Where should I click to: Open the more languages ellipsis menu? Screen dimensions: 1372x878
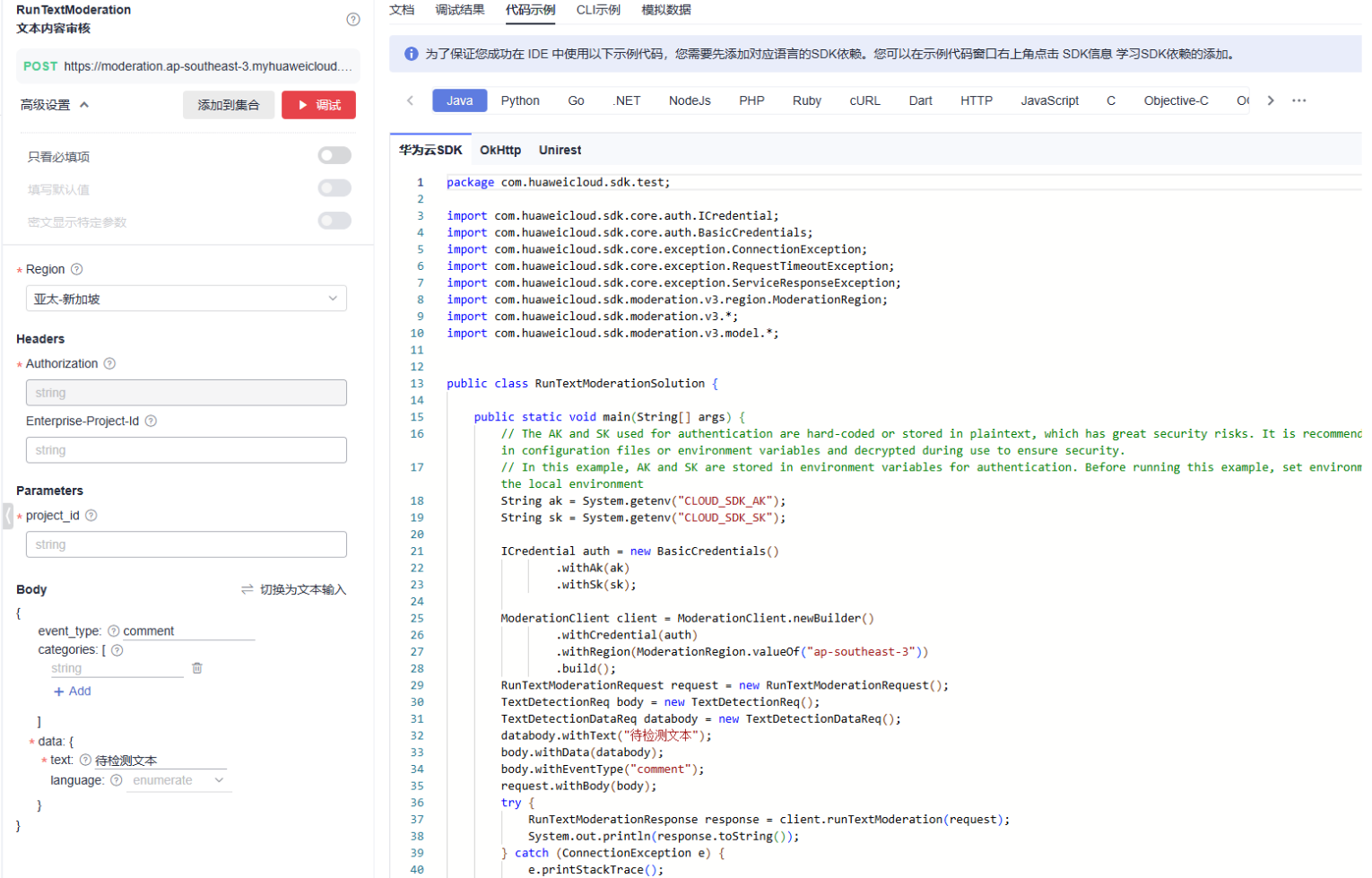click(x=1298, y=100)
